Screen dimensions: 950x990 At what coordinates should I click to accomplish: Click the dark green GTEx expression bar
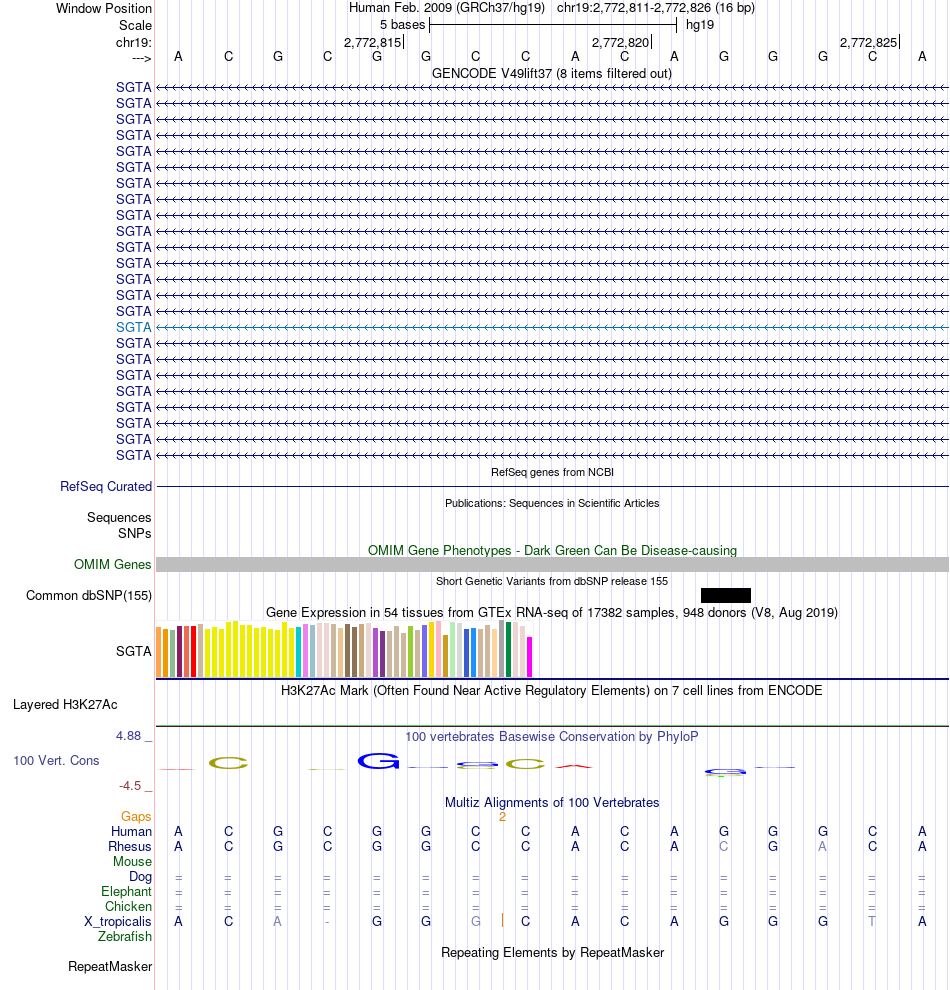point(509,650)
